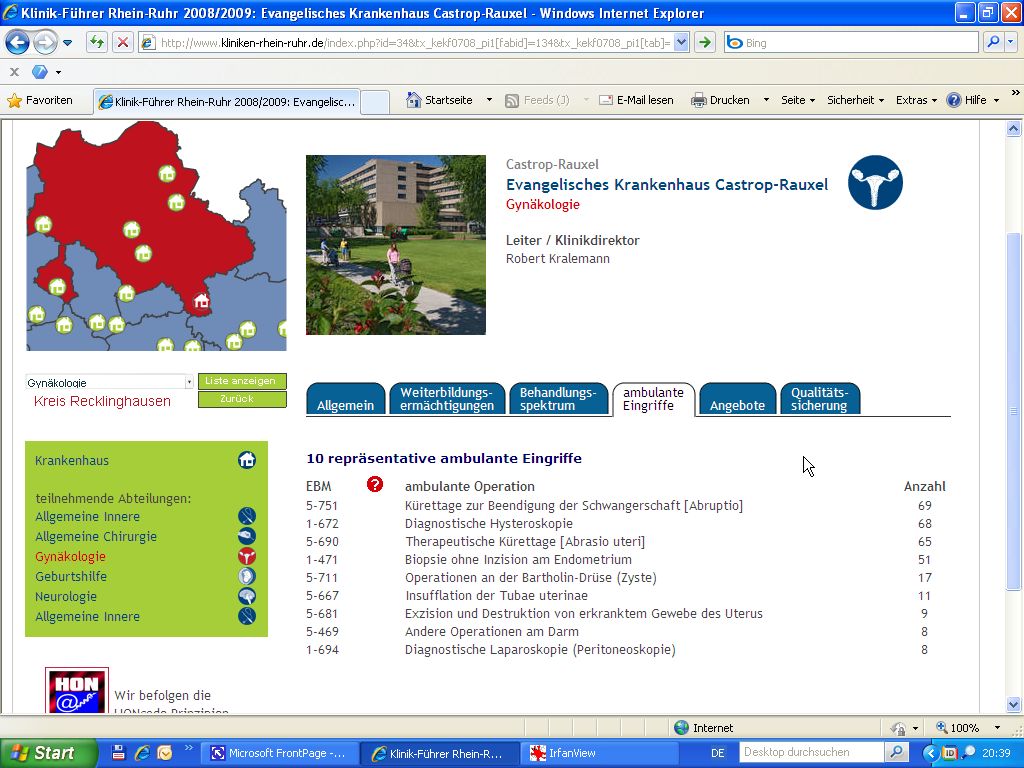Viewport: 1024px width, 768px height.
Task: Click the browser Back arrow button
Action: pos(17,43)
